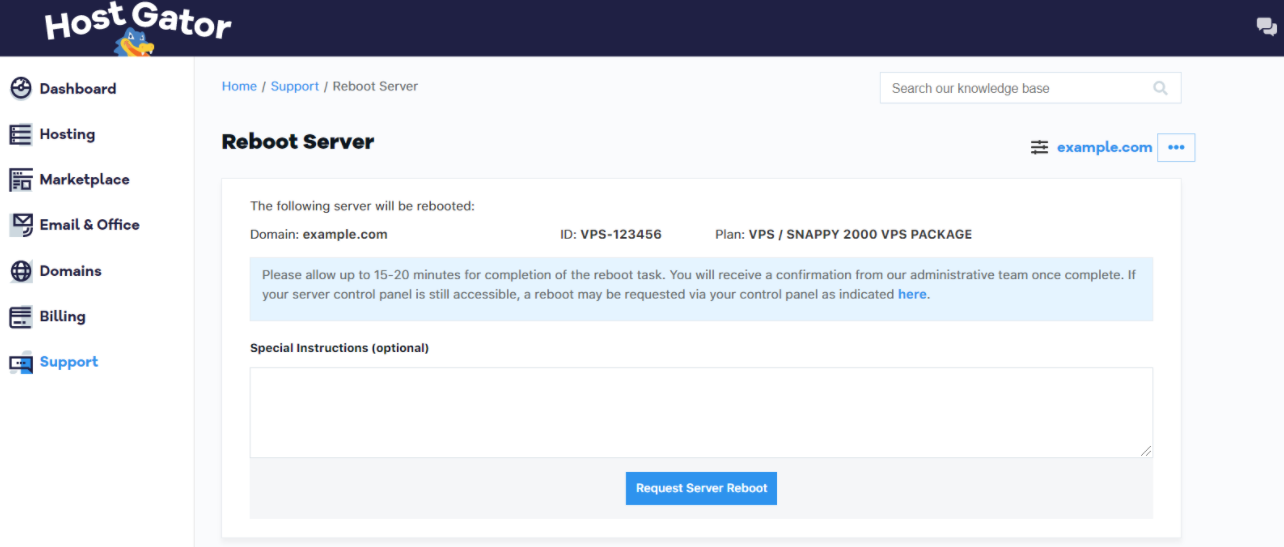The width and height of the screenshot is (1284, 547).
Task: Click the sliders icon beside example.com
Action: click(1040, 147)
